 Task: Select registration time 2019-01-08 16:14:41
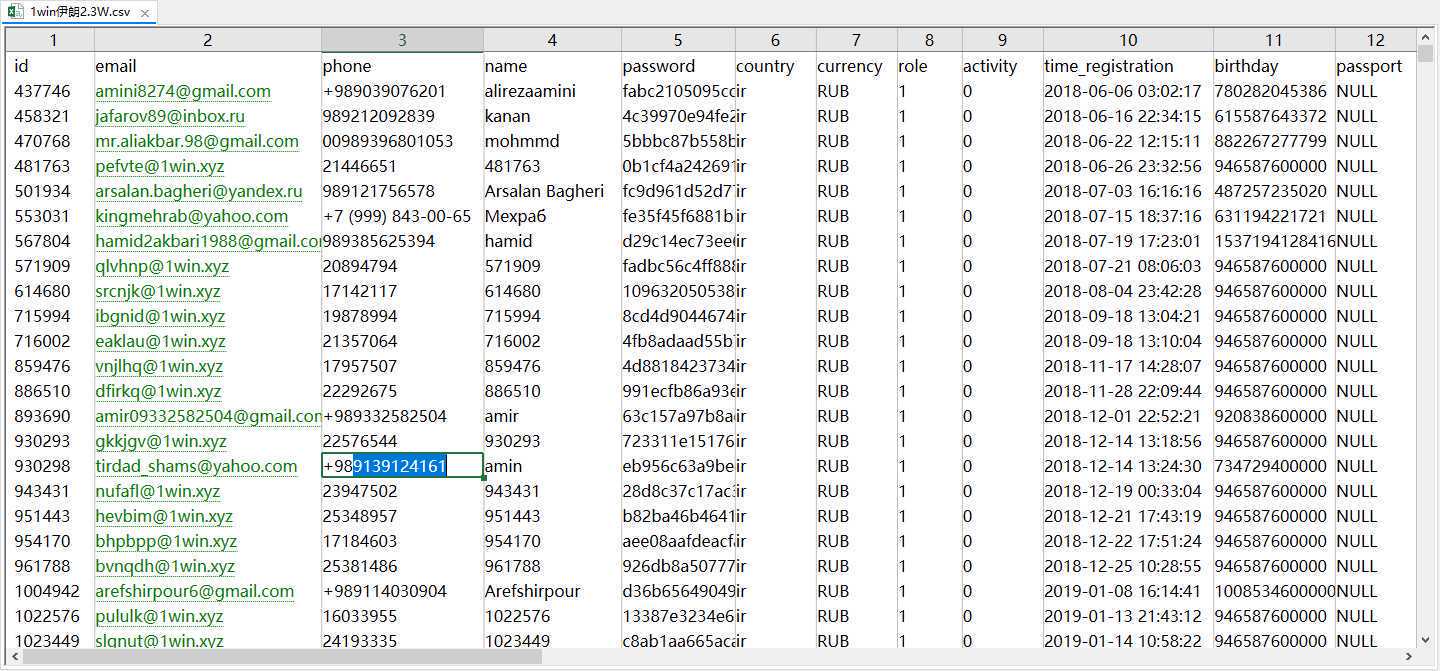pyautogui.click(x=1128, y=591)
